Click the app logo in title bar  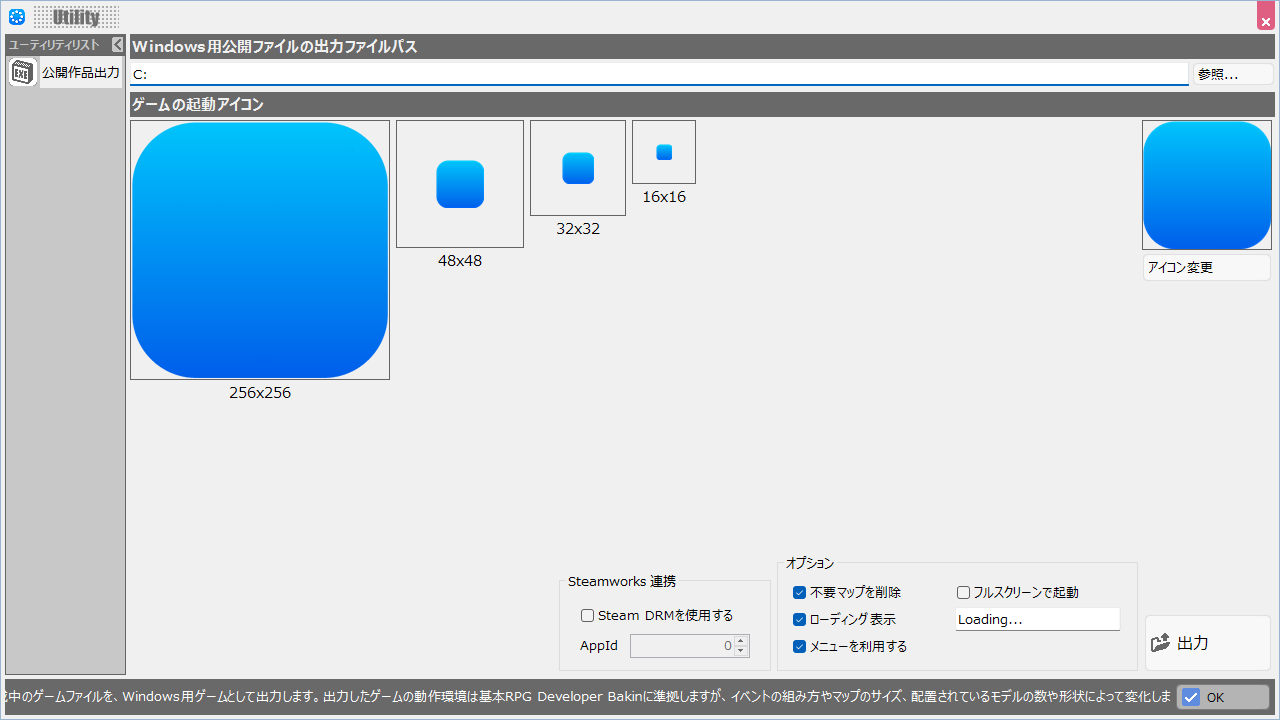tap(16, 16)
